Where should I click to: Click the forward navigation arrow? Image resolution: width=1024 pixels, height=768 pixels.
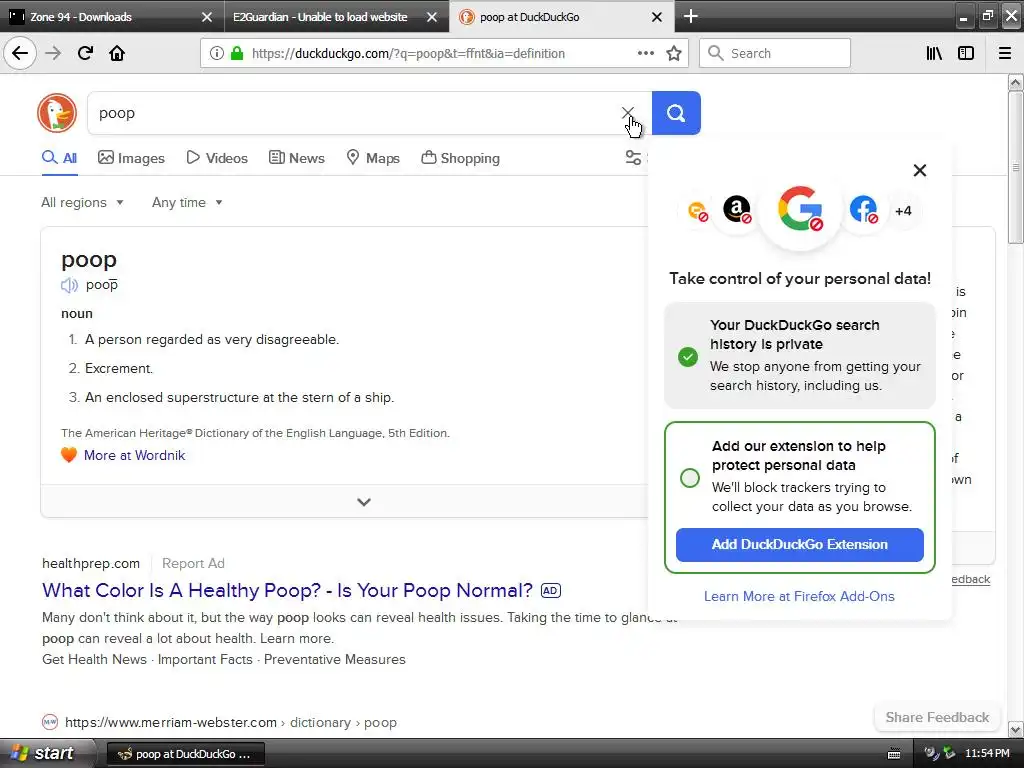(x=53, y=53)
